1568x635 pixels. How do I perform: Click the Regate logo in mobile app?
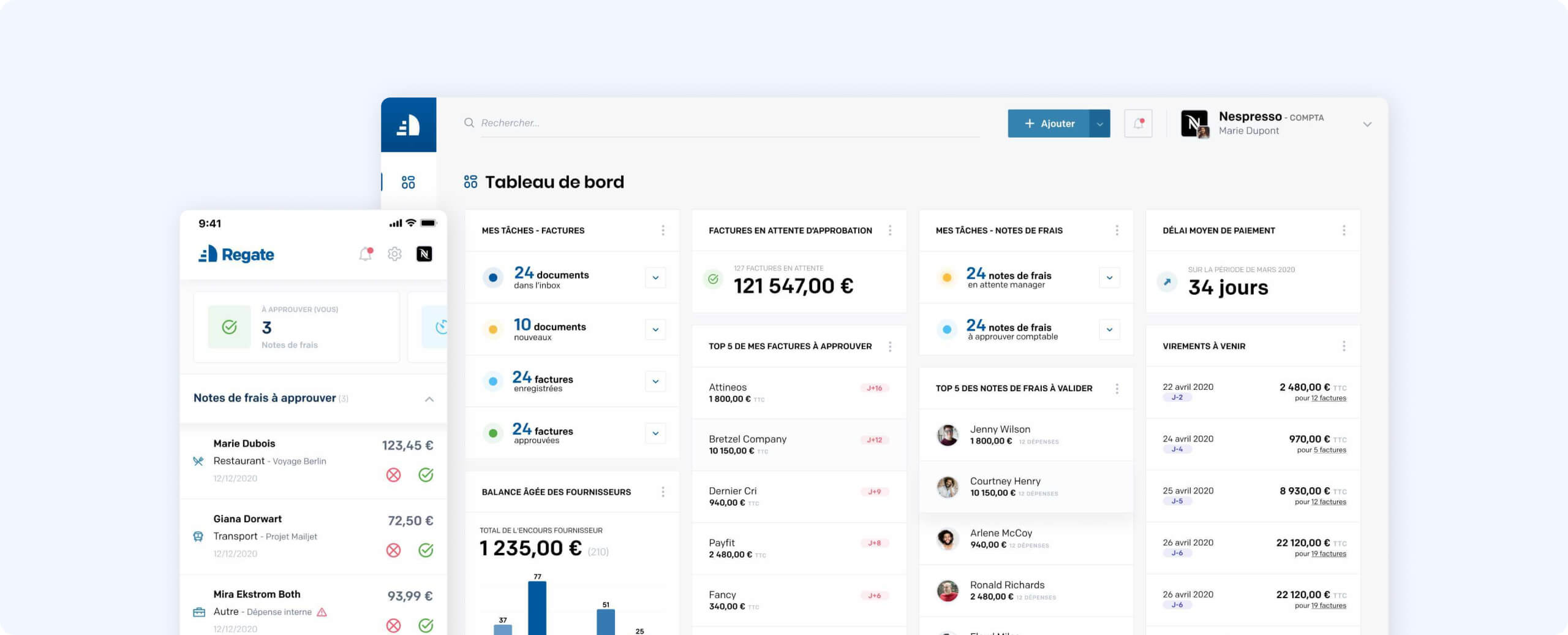236,254
